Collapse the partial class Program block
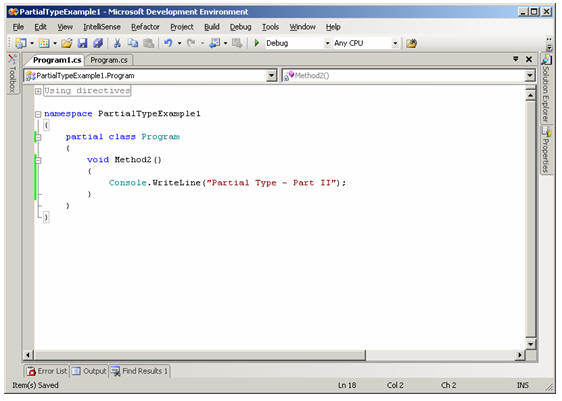The height and width of the screenshot is (401, 562). [38, 137]
